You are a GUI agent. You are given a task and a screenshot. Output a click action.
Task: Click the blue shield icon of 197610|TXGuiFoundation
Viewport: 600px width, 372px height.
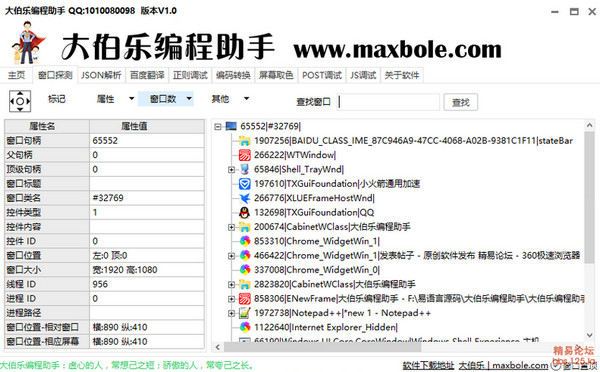[245, 184]
